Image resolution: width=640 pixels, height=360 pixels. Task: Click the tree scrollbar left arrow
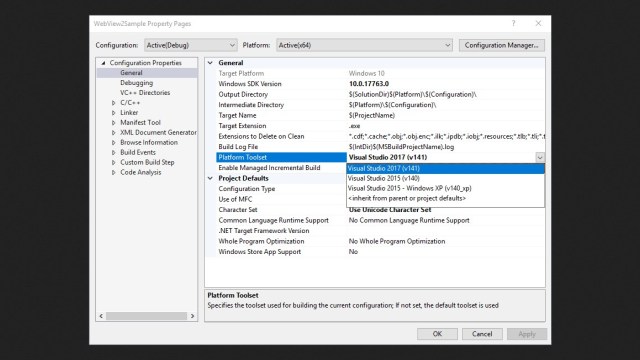pyautogui.click(x=101, y=316)
